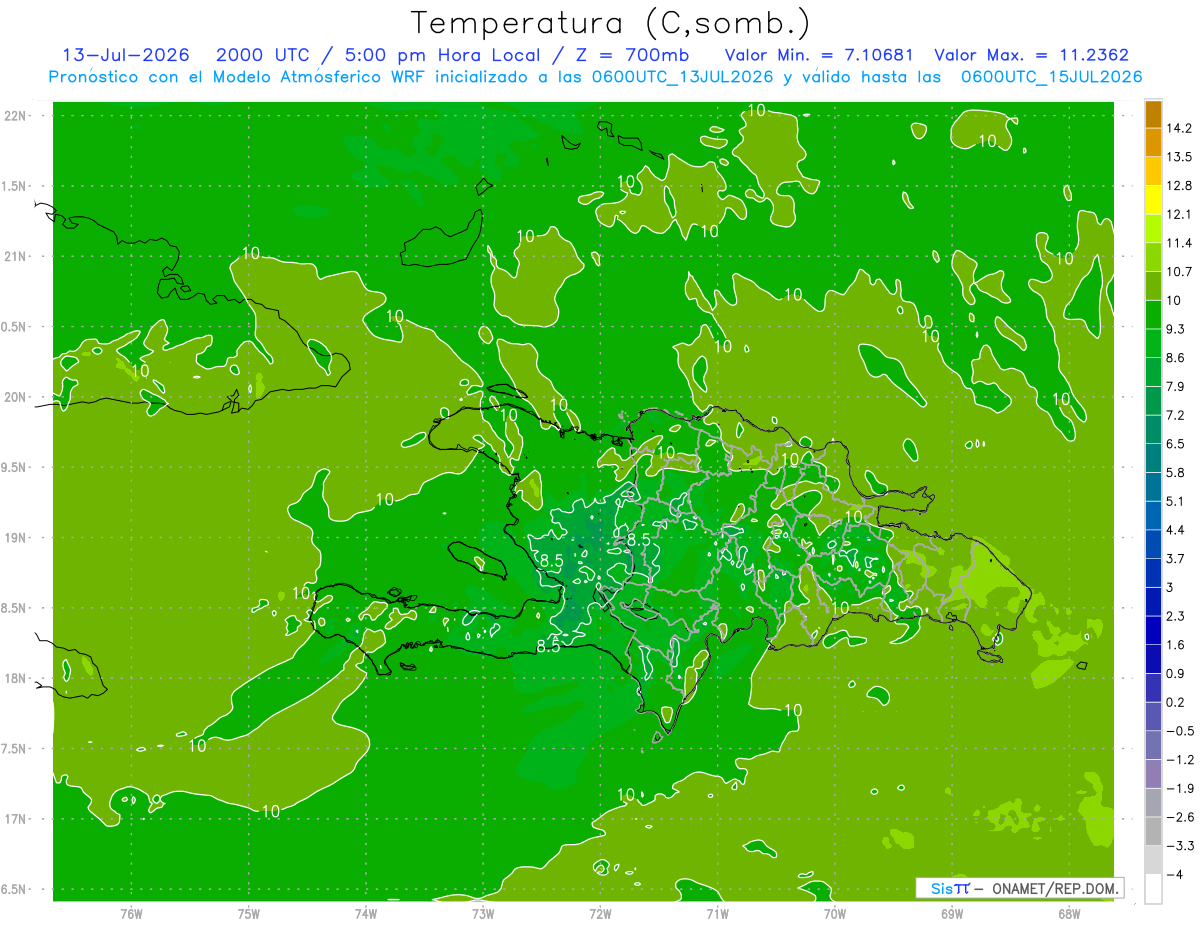The height and width of the screenshot is (927, 1200).
Task: Click the "7.2" legend value
Action: (x=1177, y=415)
